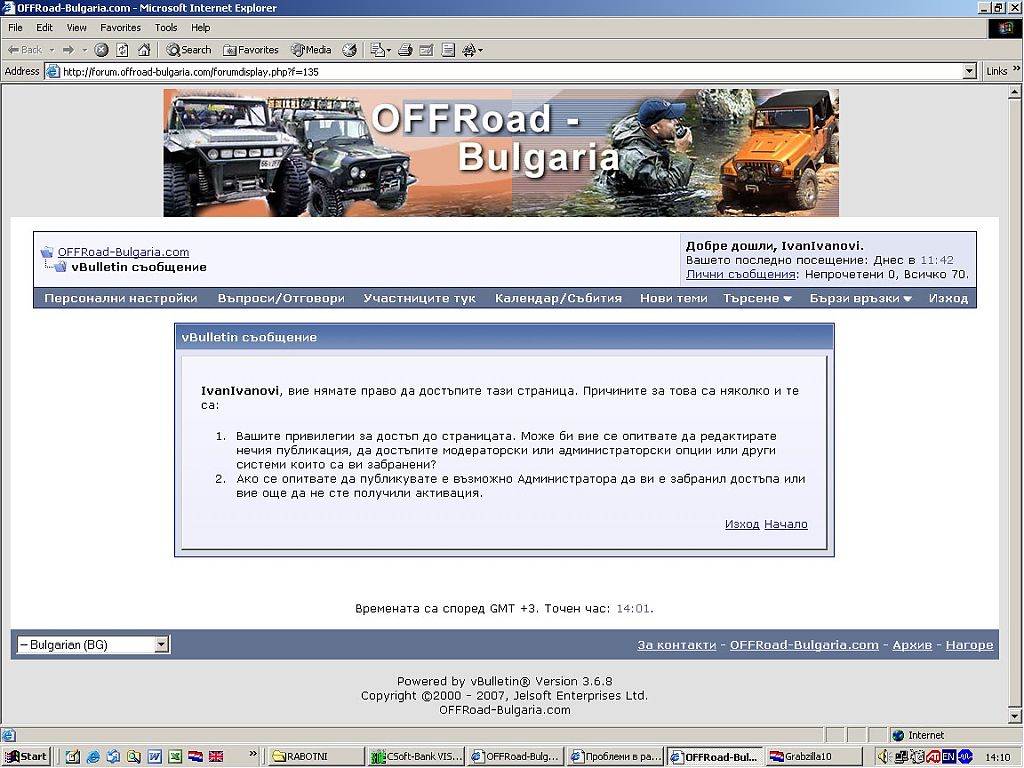The height and width of the screenshot is (768, 1024).
Task: Switch to Проблеми в ра... taskbar window
Action: [x=615, y=756]
